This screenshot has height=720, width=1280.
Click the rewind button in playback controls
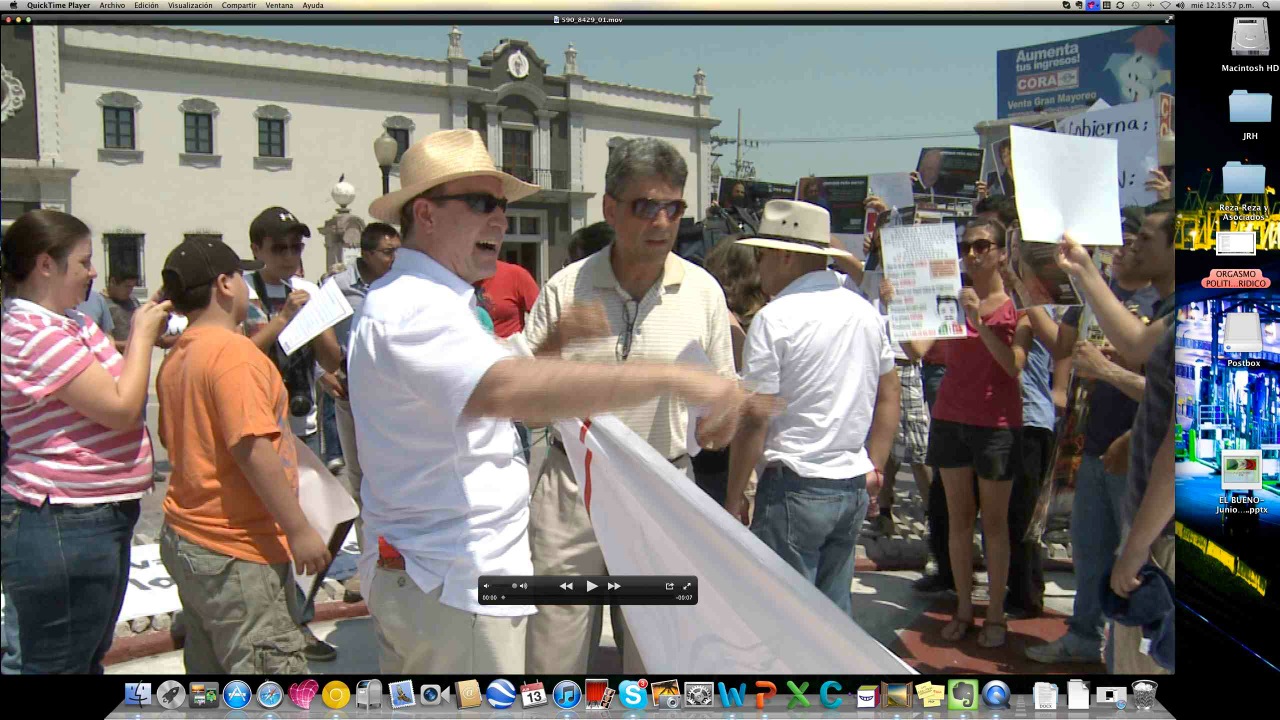[566, 586]
